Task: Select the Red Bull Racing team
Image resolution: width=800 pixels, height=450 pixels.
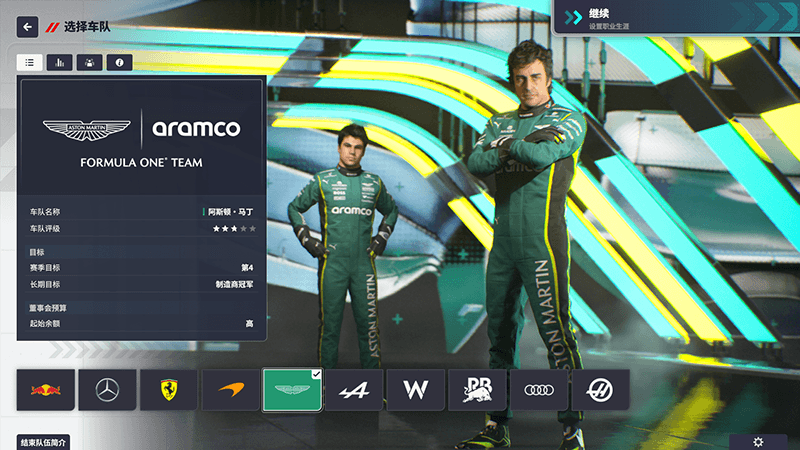Action: point(46,390)
